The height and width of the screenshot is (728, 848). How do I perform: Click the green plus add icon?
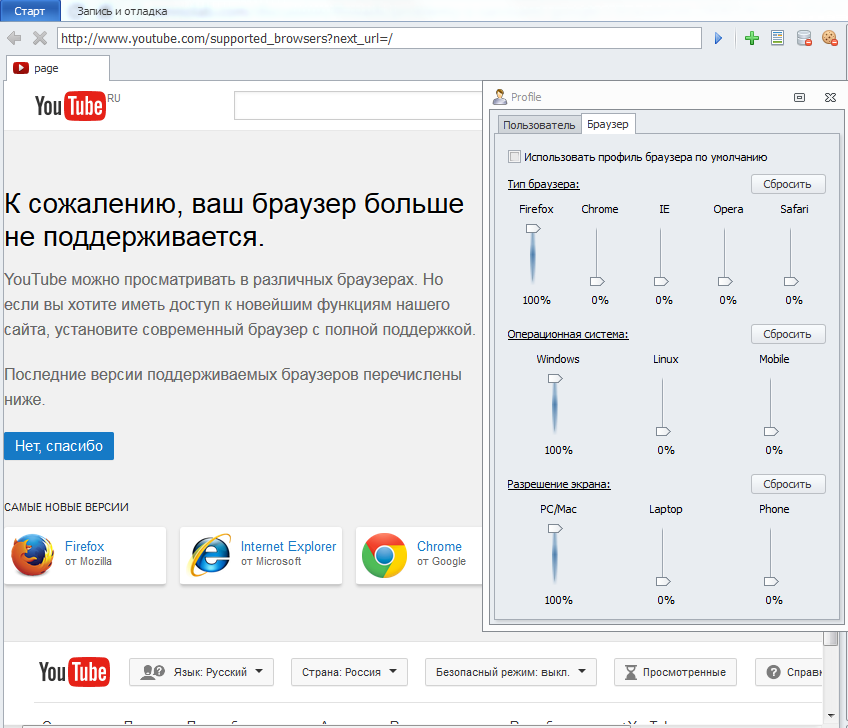(752, 38)
